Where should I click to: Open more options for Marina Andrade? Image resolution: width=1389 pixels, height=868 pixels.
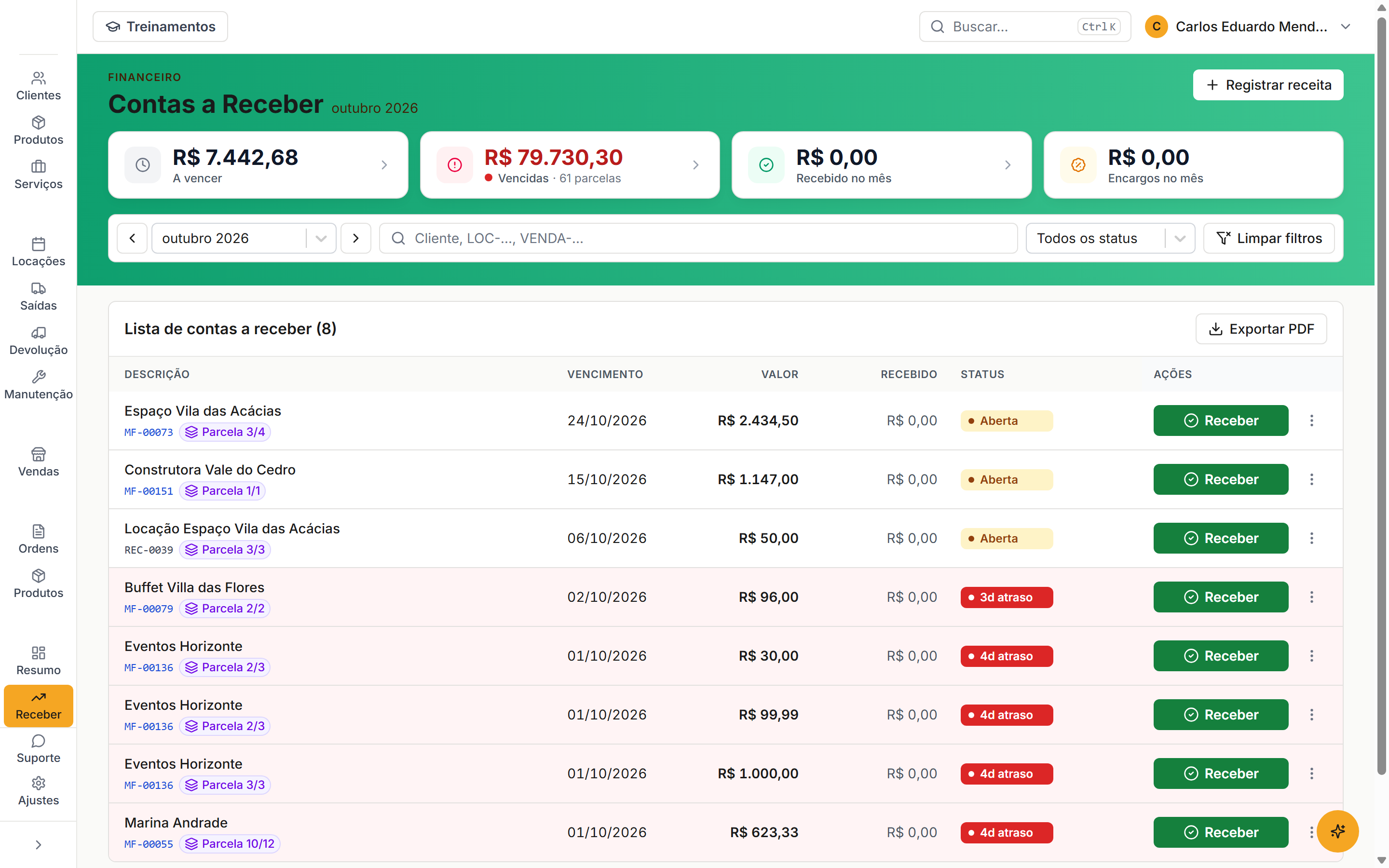(x=1310, y=832)
